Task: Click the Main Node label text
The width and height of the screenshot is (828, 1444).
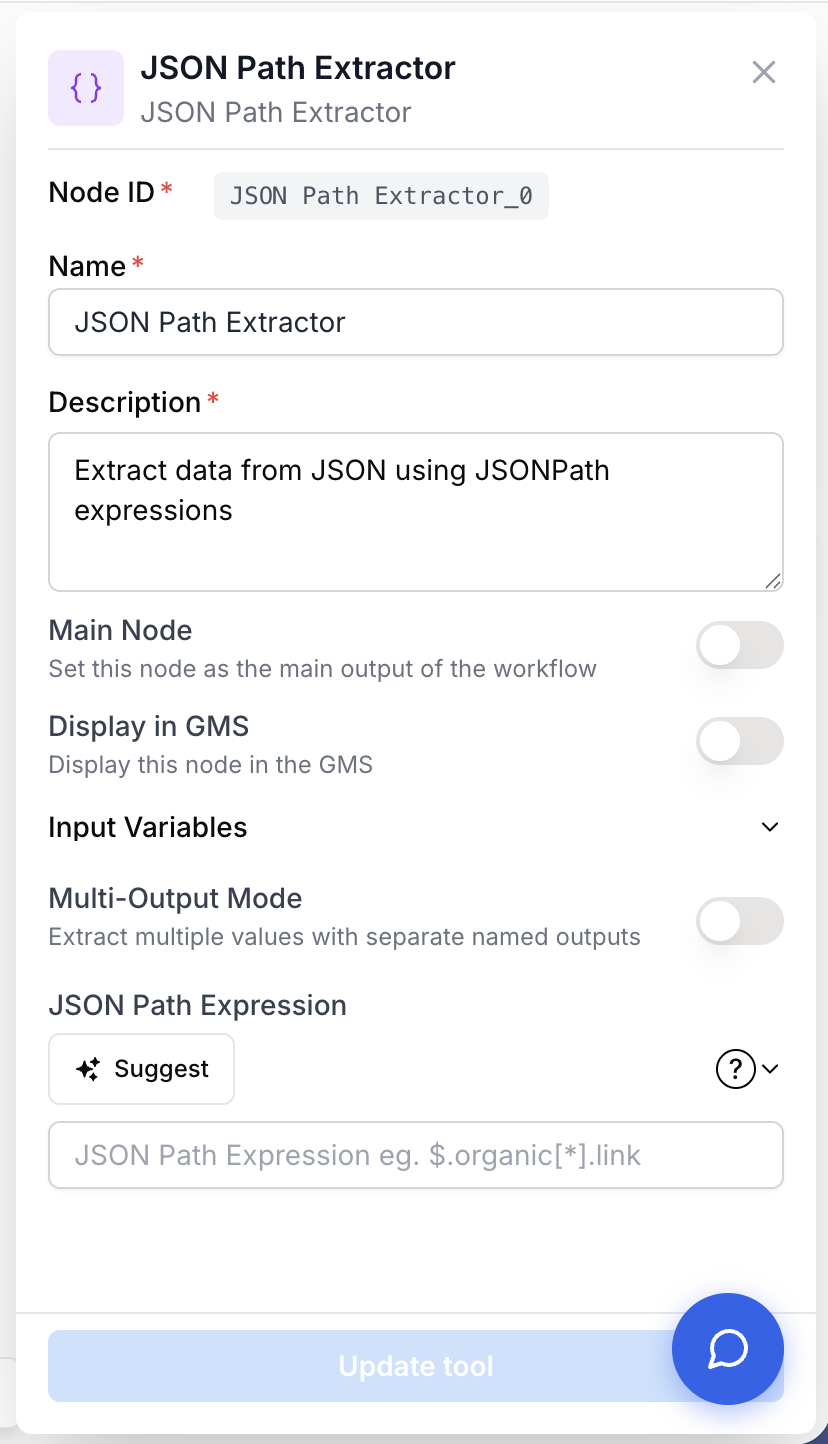Action: pos(120,630)
